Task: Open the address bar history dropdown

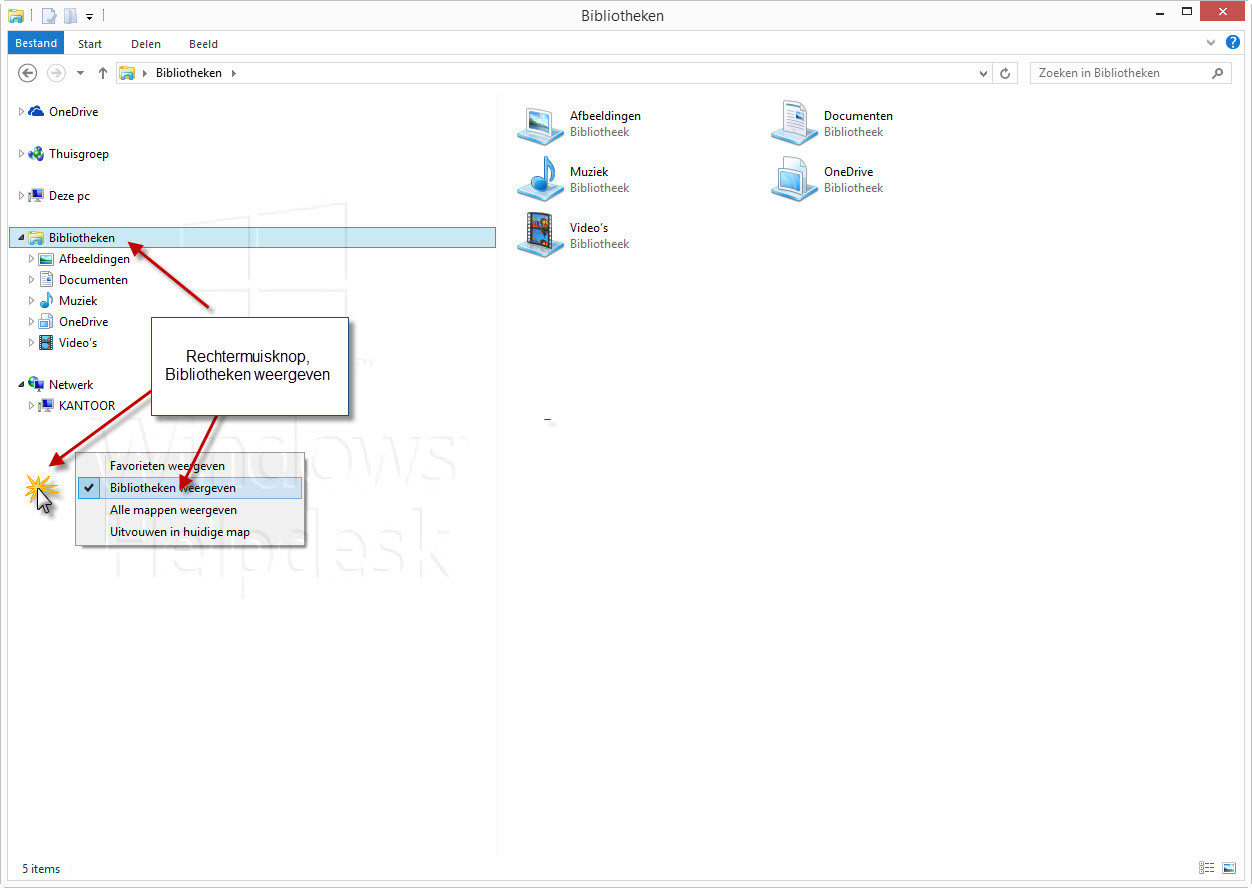Action: coord(984,73)
